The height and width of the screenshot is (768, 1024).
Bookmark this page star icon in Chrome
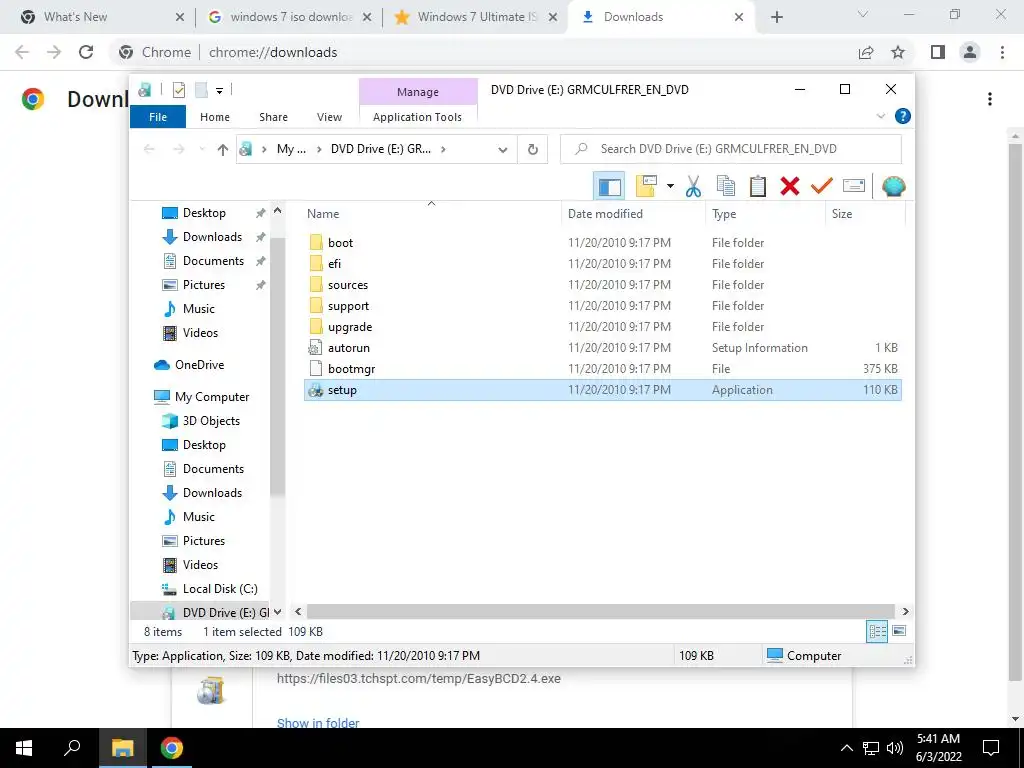[x=898, y=52]
